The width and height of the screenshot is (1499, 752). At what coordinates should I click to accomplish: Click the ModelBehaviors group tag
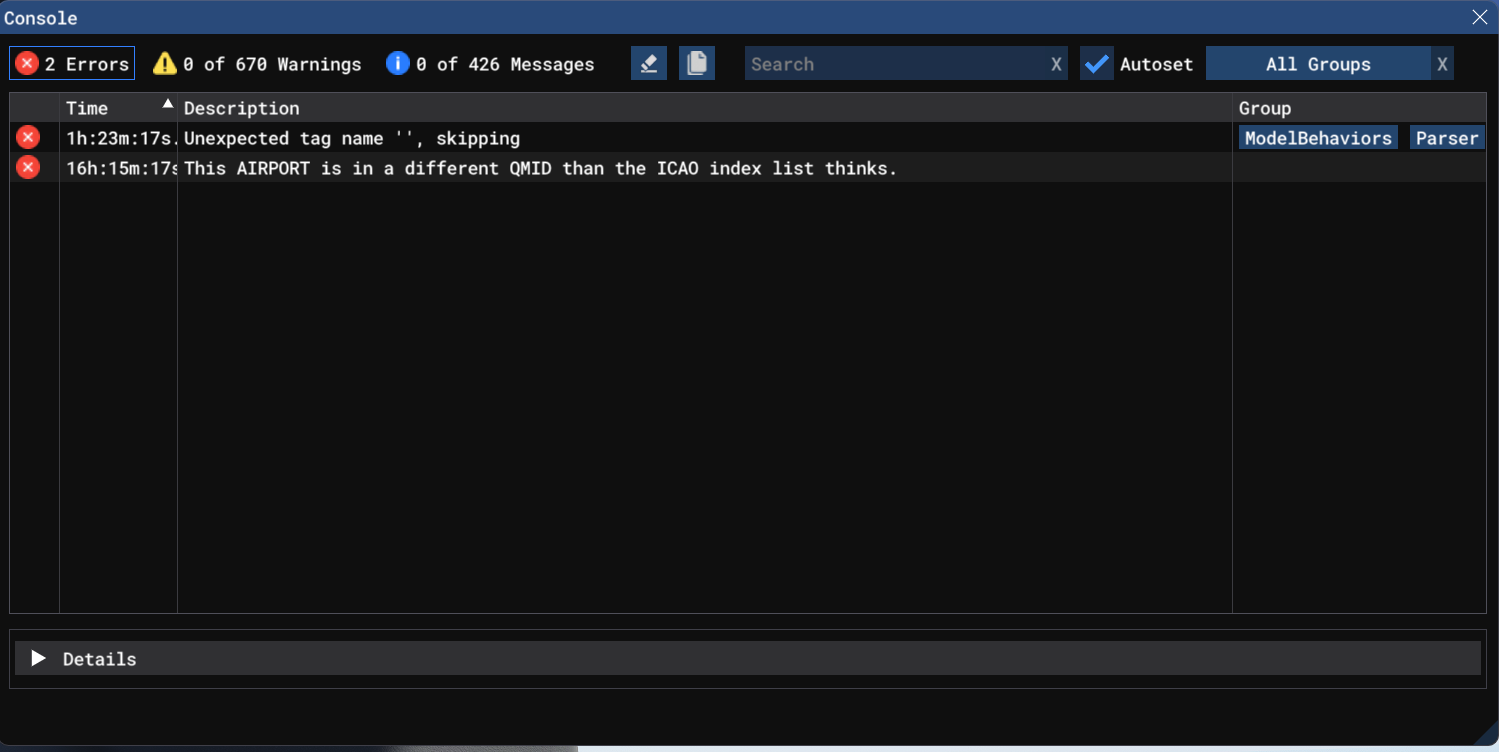[1318, 138]
